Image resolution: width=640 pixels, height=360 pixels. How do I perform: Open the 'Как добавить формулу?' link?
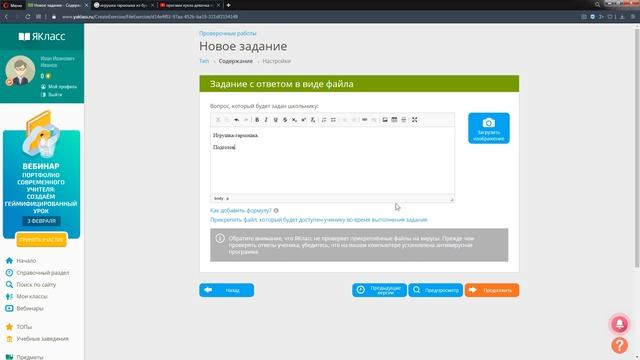pyautogui.click(x=240, y=211)
